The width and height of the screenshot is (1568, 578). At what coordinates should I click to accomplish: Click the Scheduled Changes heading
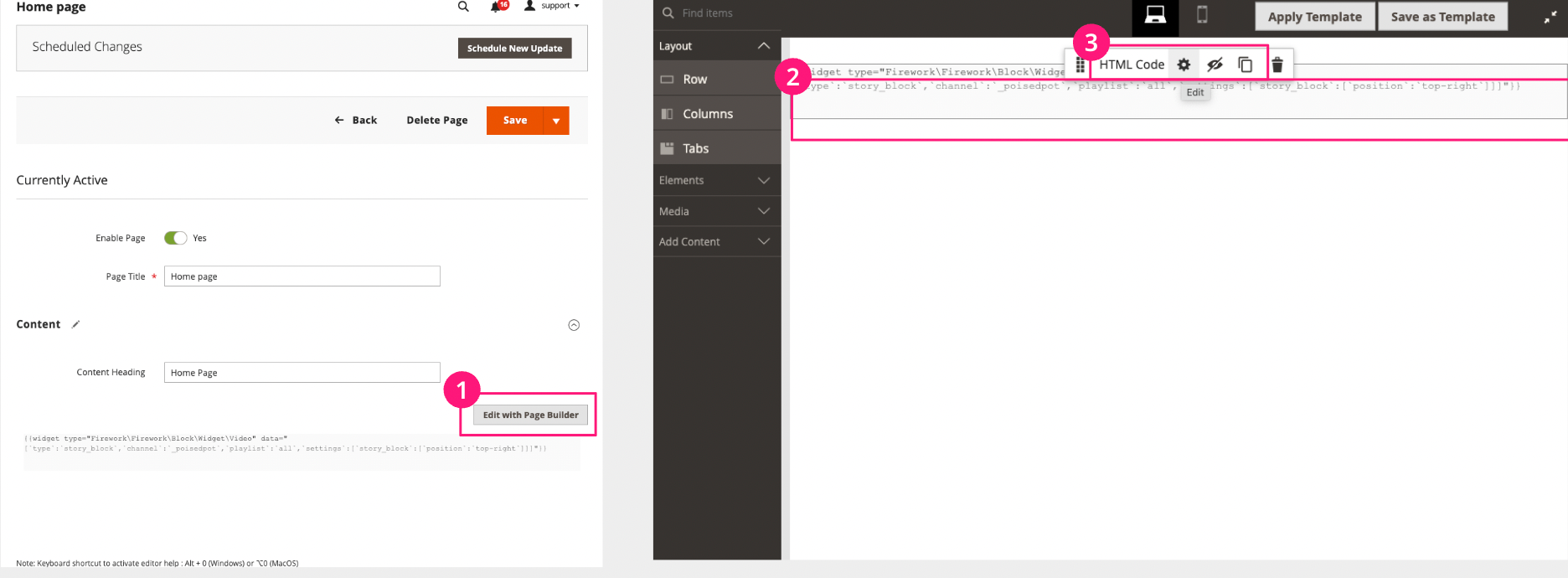click(x=87, y=47)
